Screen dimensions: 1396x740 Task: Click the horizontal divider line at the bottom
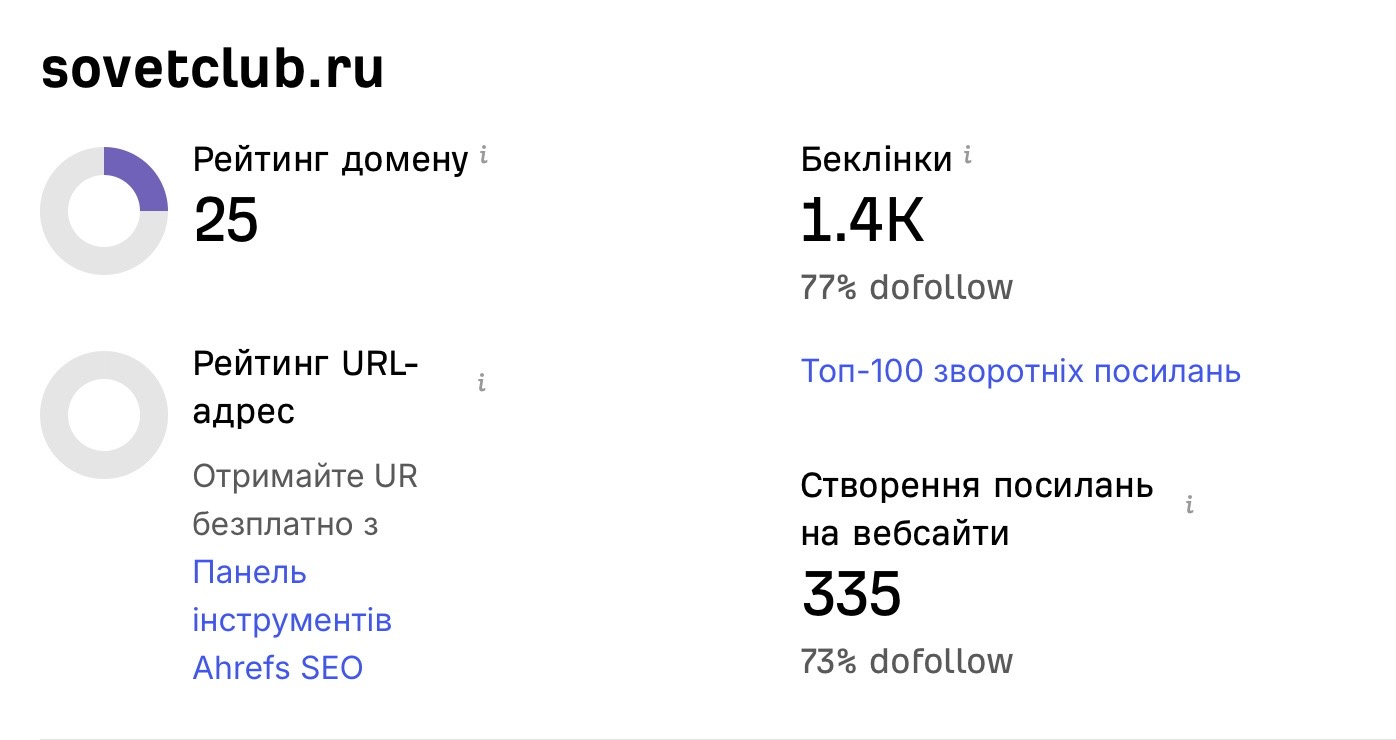698,739
